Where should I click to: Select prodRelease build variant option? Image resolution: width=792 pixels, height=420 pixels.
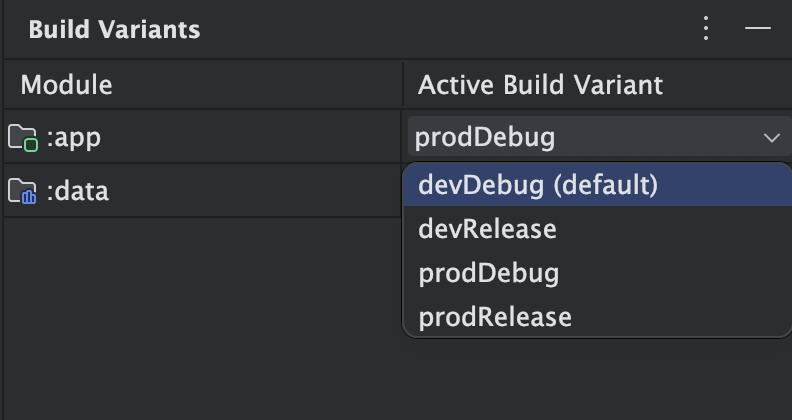click(x=598, y=317)
